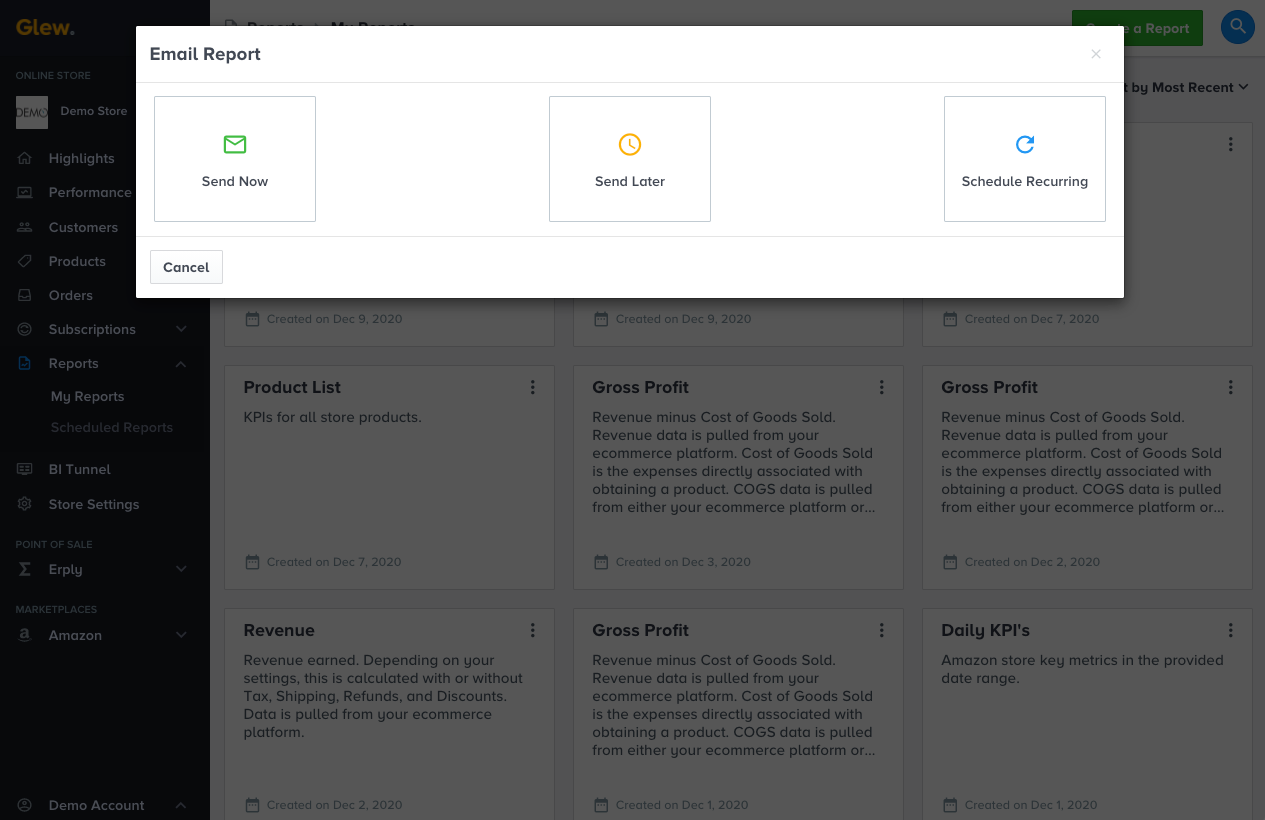This screenshot has height=820, width=1265.
Task: Click the yellow clock icon
Action: 630,145
